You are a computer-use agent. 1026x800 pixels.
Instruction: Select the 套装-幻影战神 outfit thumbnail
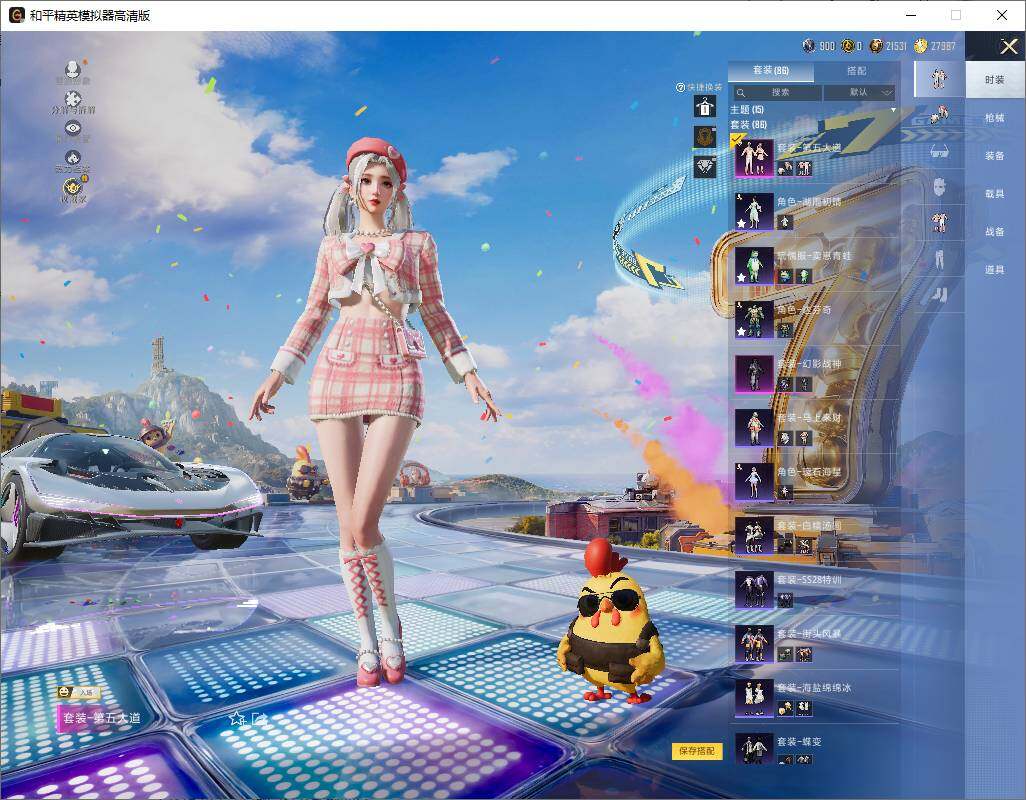tap(754, 374)
